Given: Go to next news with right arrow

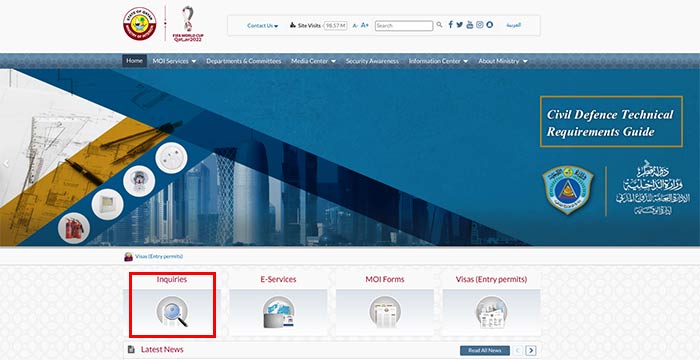Looking at the screenshot, I should coord(531,351).
